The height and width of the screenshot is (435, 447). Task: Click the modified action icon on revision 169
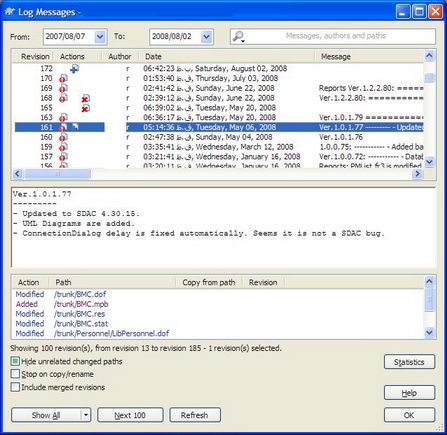pyautogui.click(x=63, y=88)
